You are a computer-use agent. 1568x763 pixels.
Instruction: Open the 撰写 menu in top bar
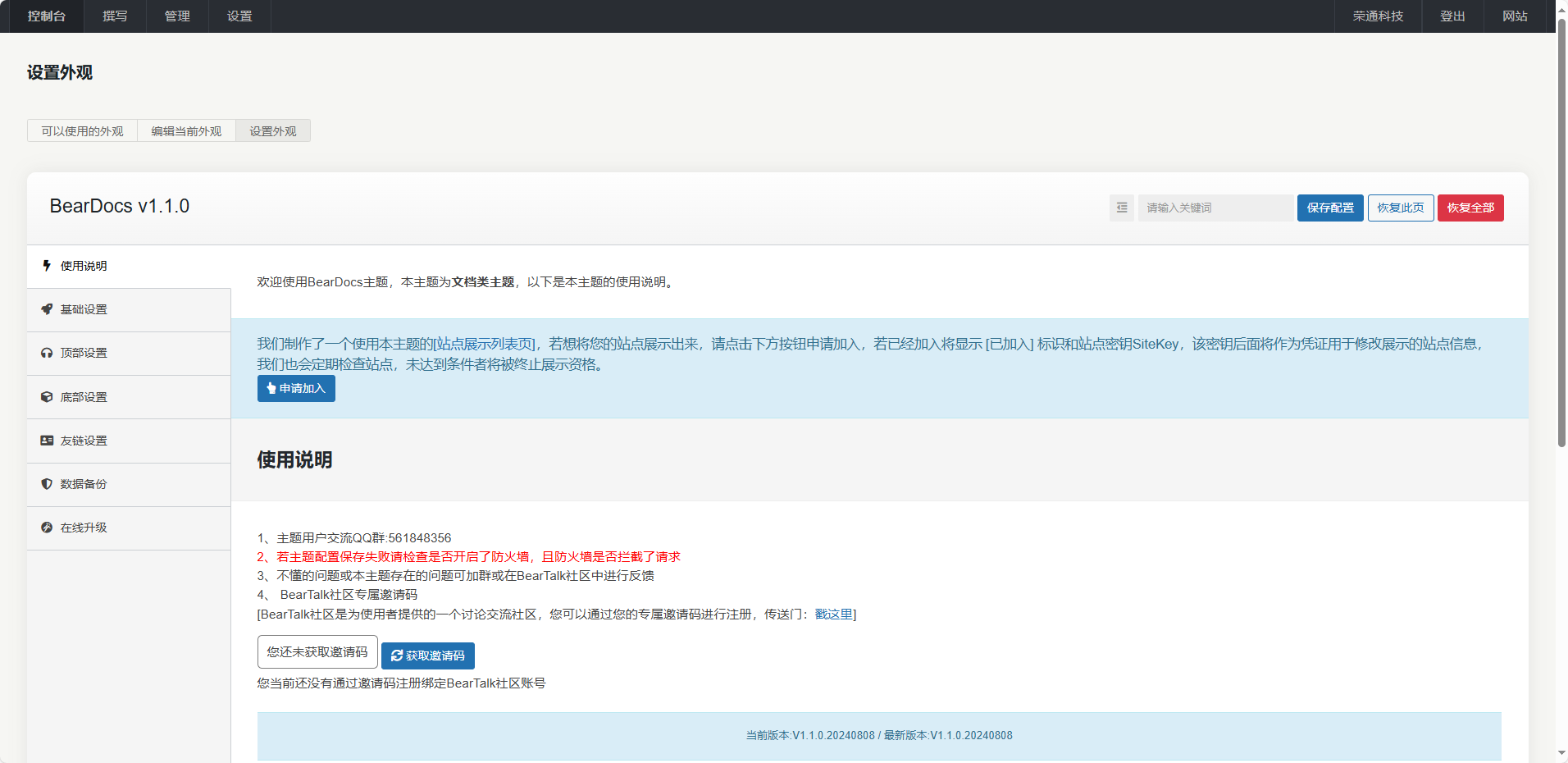click(x=115, y=16)
